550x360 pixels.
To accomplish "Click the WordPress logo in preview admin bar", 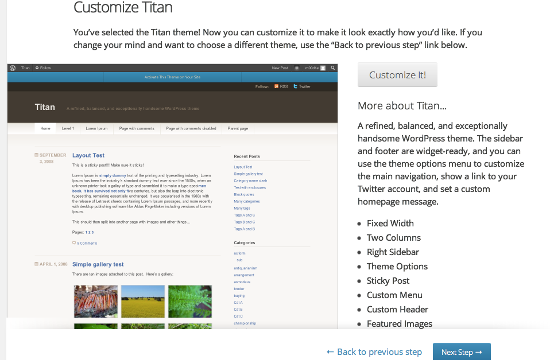I will coord(13,68).
